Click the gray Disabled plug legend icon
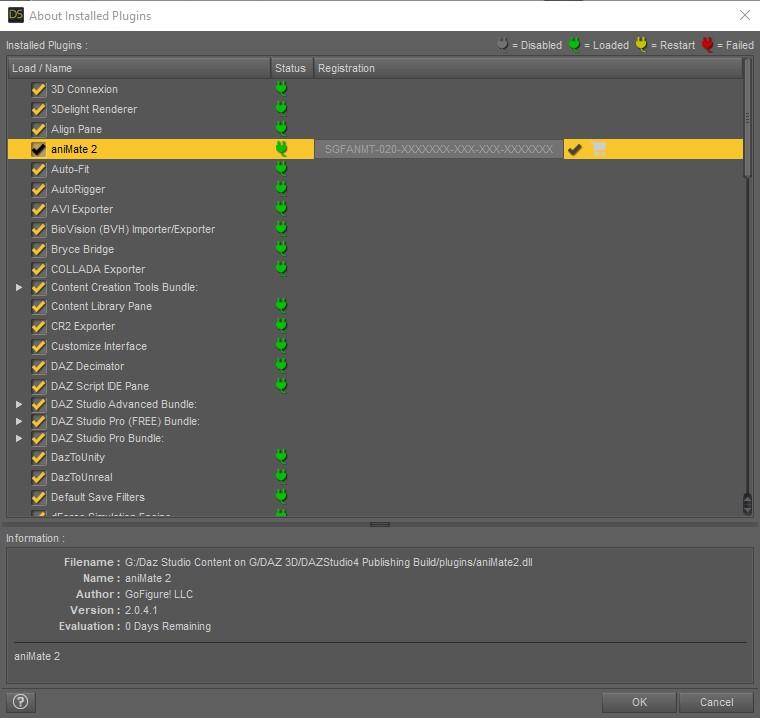The width and height of the screenshot is (760, 718). [503, 44]
